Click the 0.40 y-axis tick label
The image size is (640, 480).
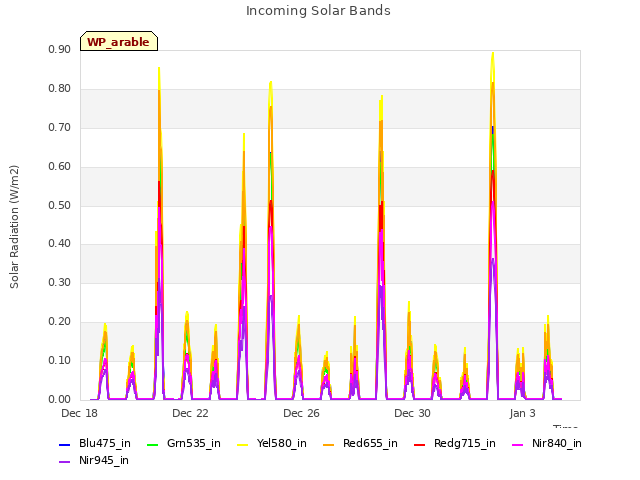click(x=60, y=244)
